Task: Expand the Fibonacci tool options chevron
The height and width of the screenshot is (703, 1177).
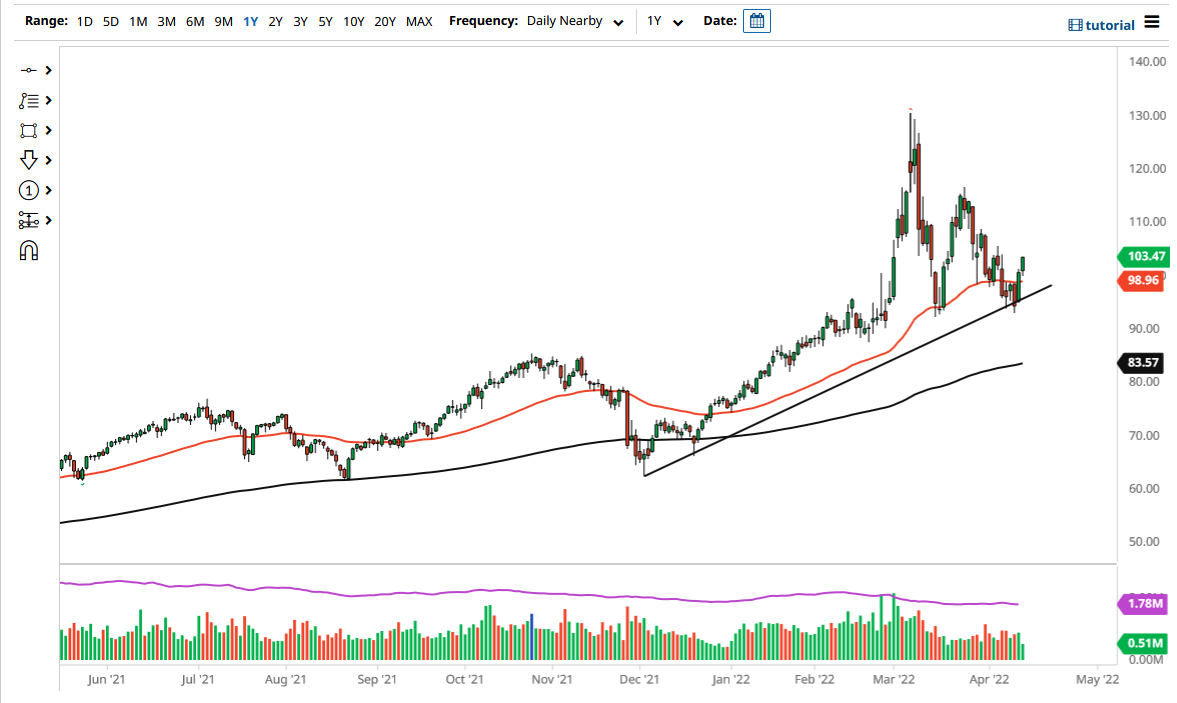Action: 49,220
